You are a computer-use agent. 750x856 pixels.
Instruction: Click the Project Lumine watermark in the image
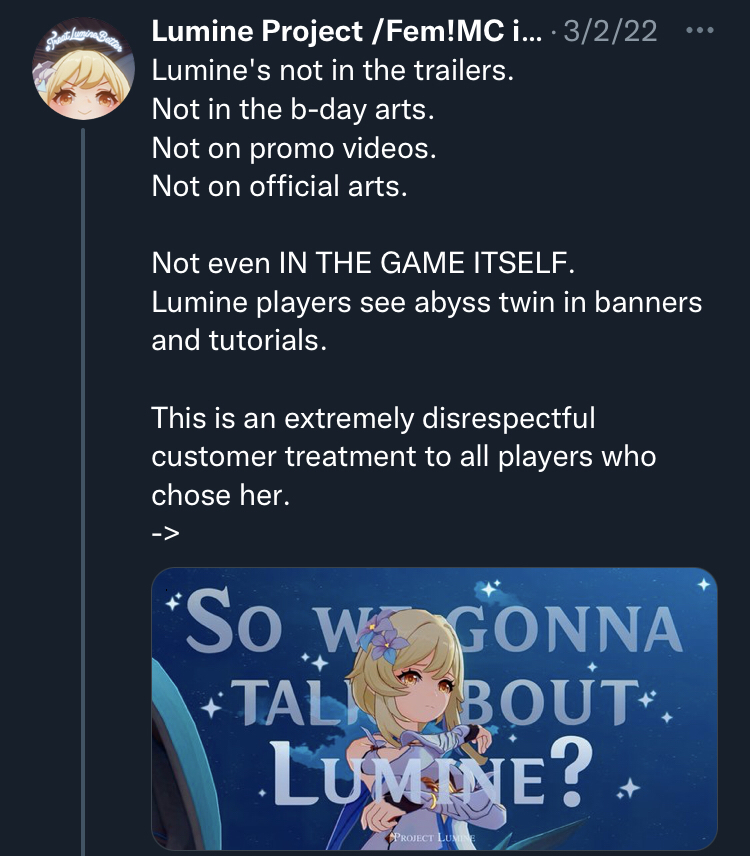click(x=433, y=837)
